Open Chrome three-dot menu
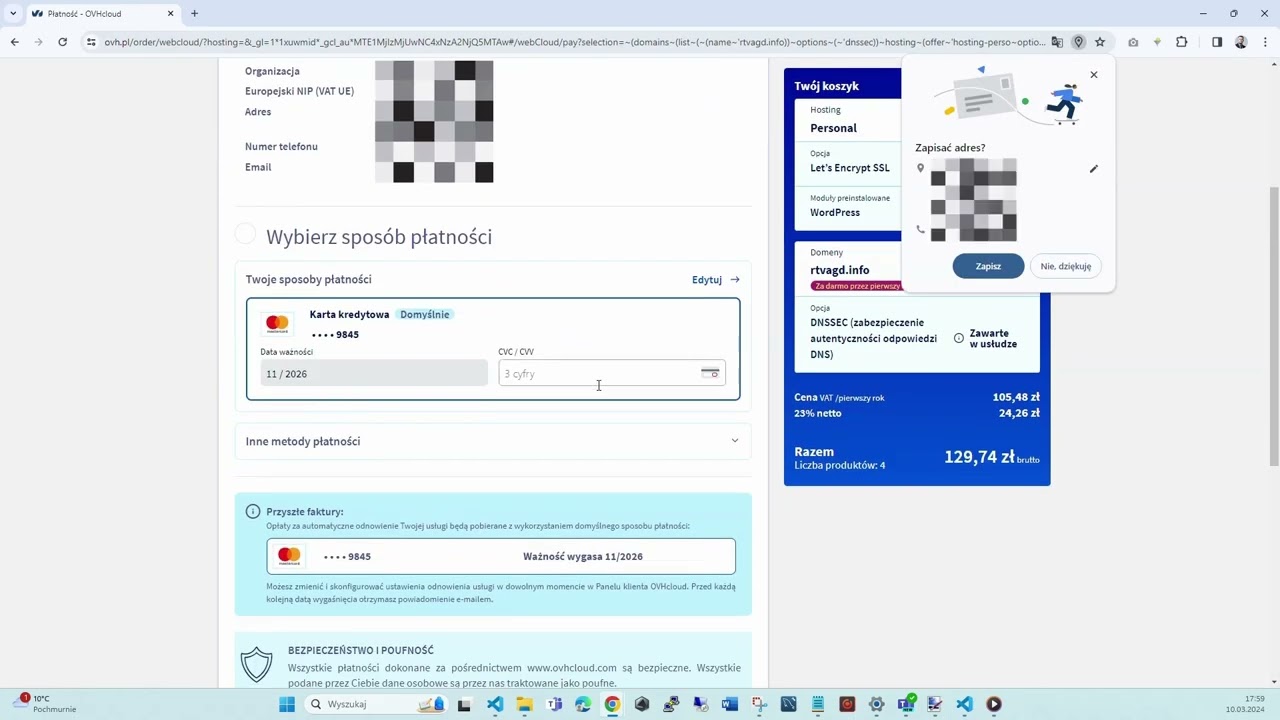This screenshot has width=1280, height=720. tap(1265, 42)
